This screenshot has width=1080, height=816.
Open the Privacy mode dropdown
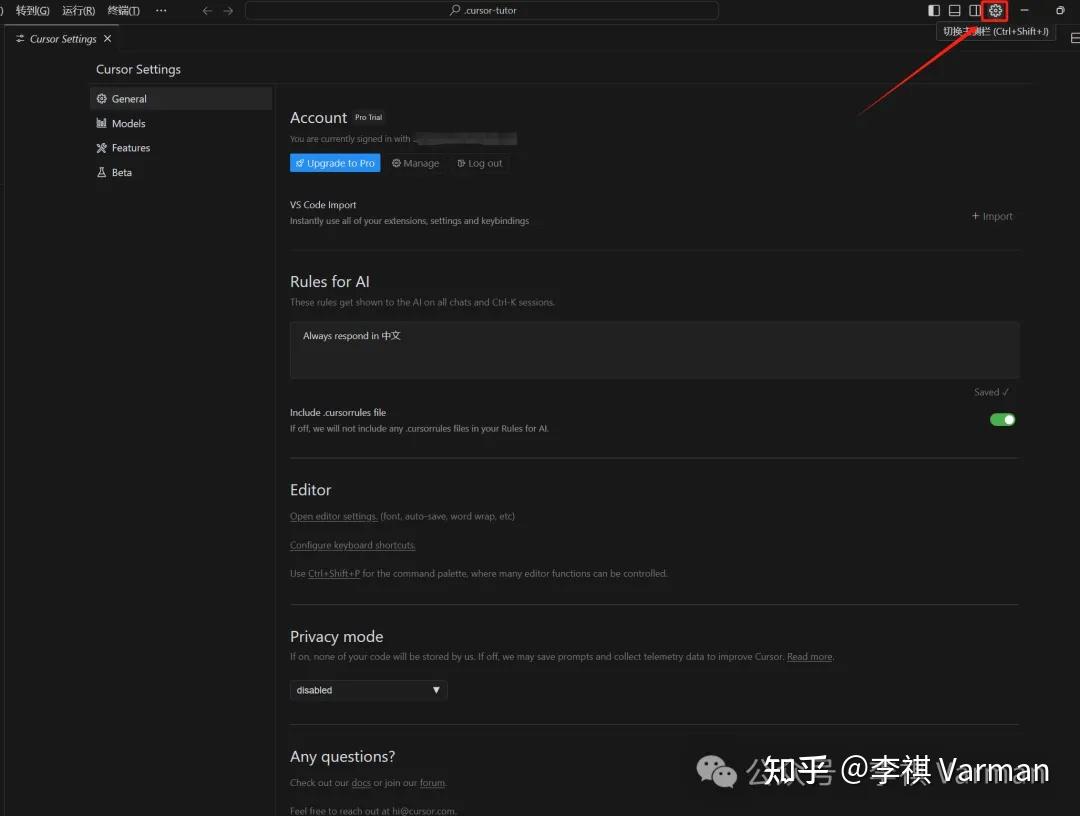coord(368,690)
